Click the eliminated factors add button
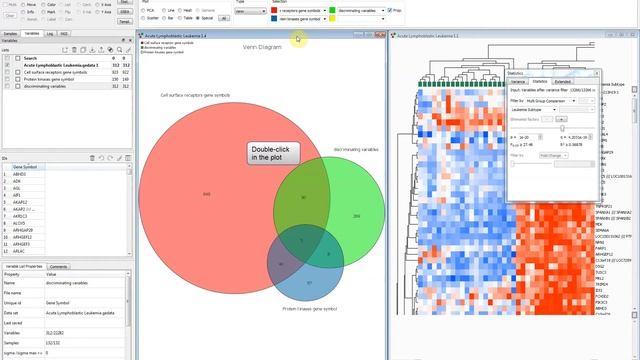 point(562,119)
